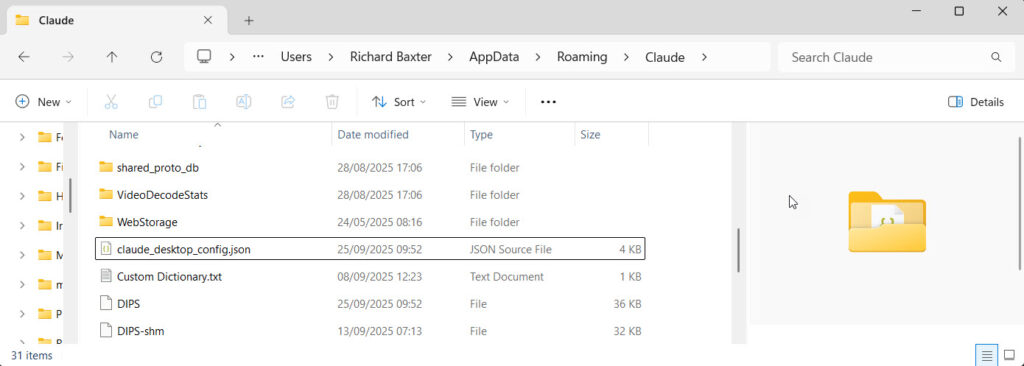1024x366 pixels.
Task: Click the Copy icon in toolbar
Action: (x=155, y=102)
